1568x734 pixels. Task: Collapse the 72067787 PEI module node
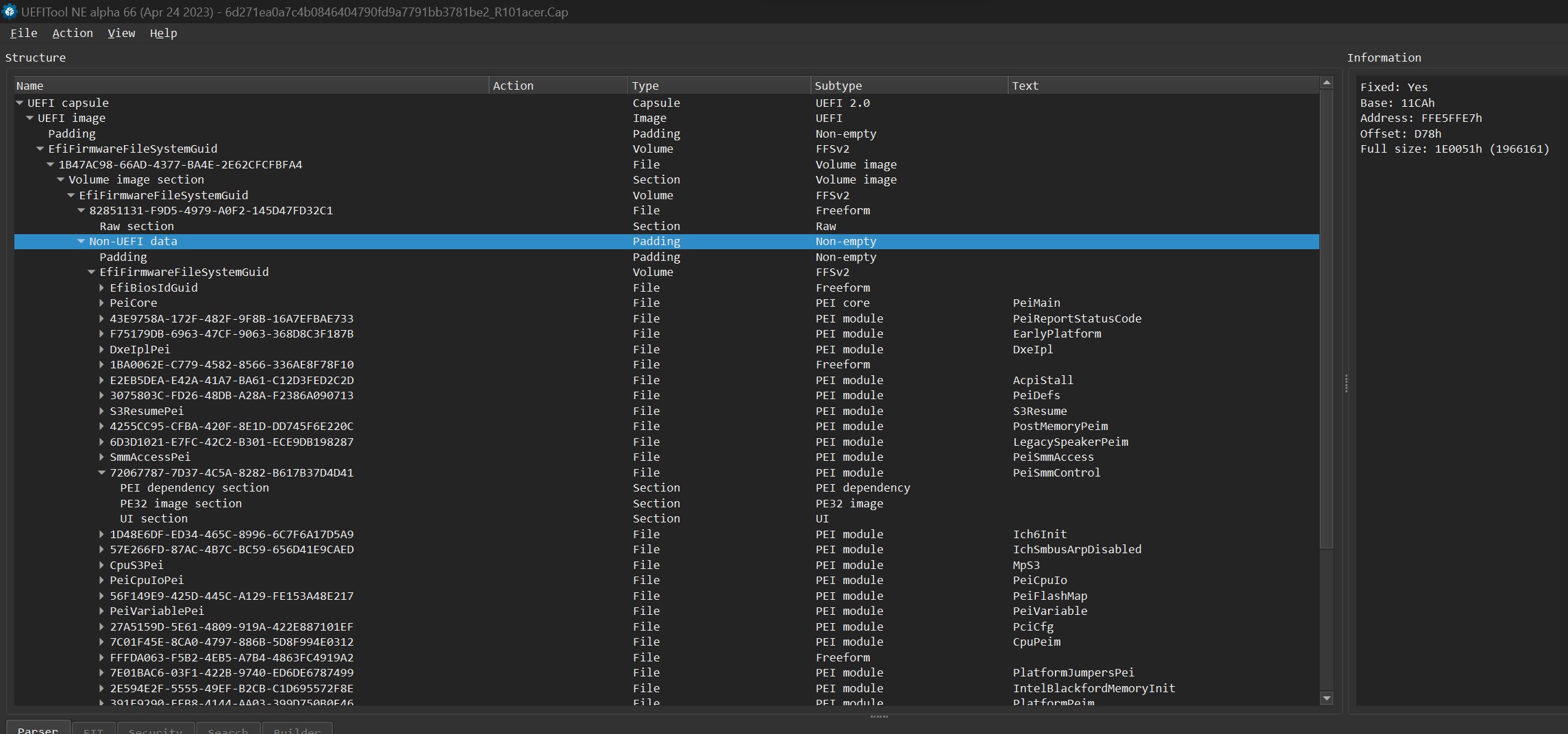101,472
